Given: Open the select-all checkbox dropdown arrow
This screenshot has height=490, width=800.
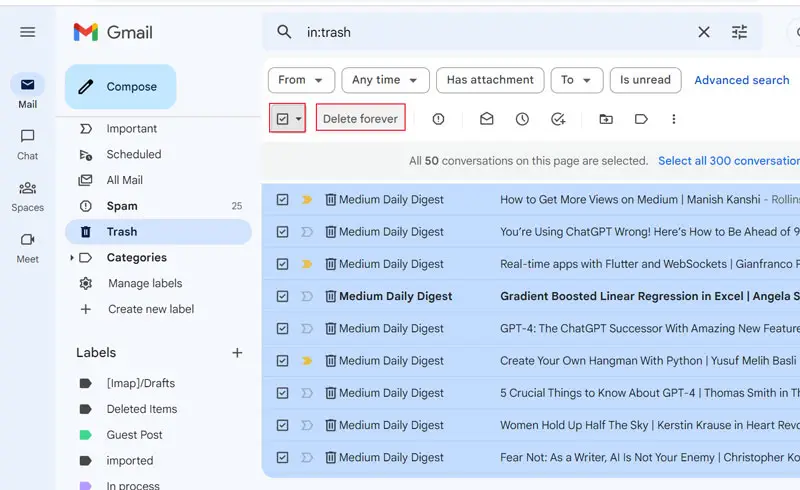Looking at the screenshot, I should point(298,119).
